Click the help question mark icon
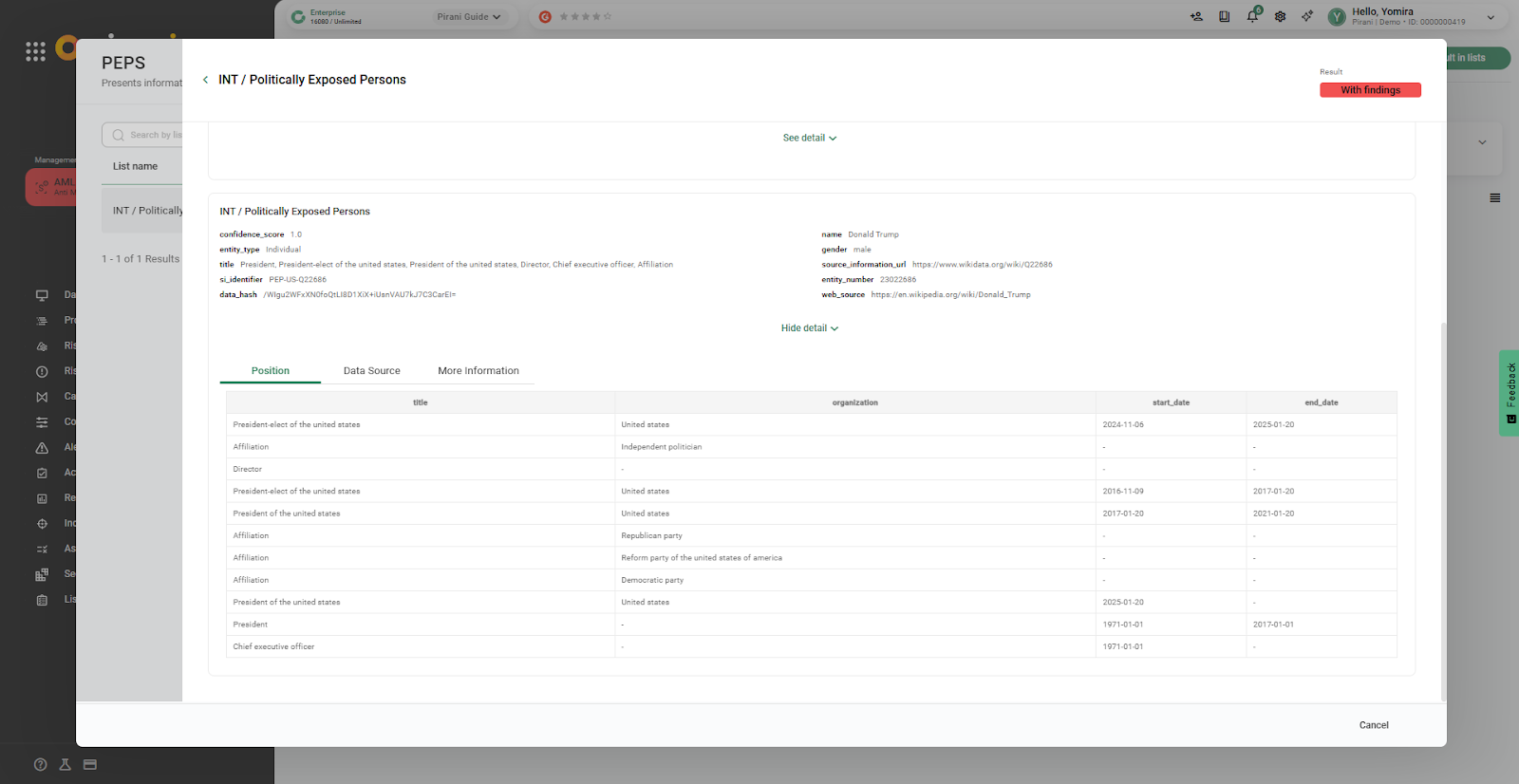 tap(40, 764)
